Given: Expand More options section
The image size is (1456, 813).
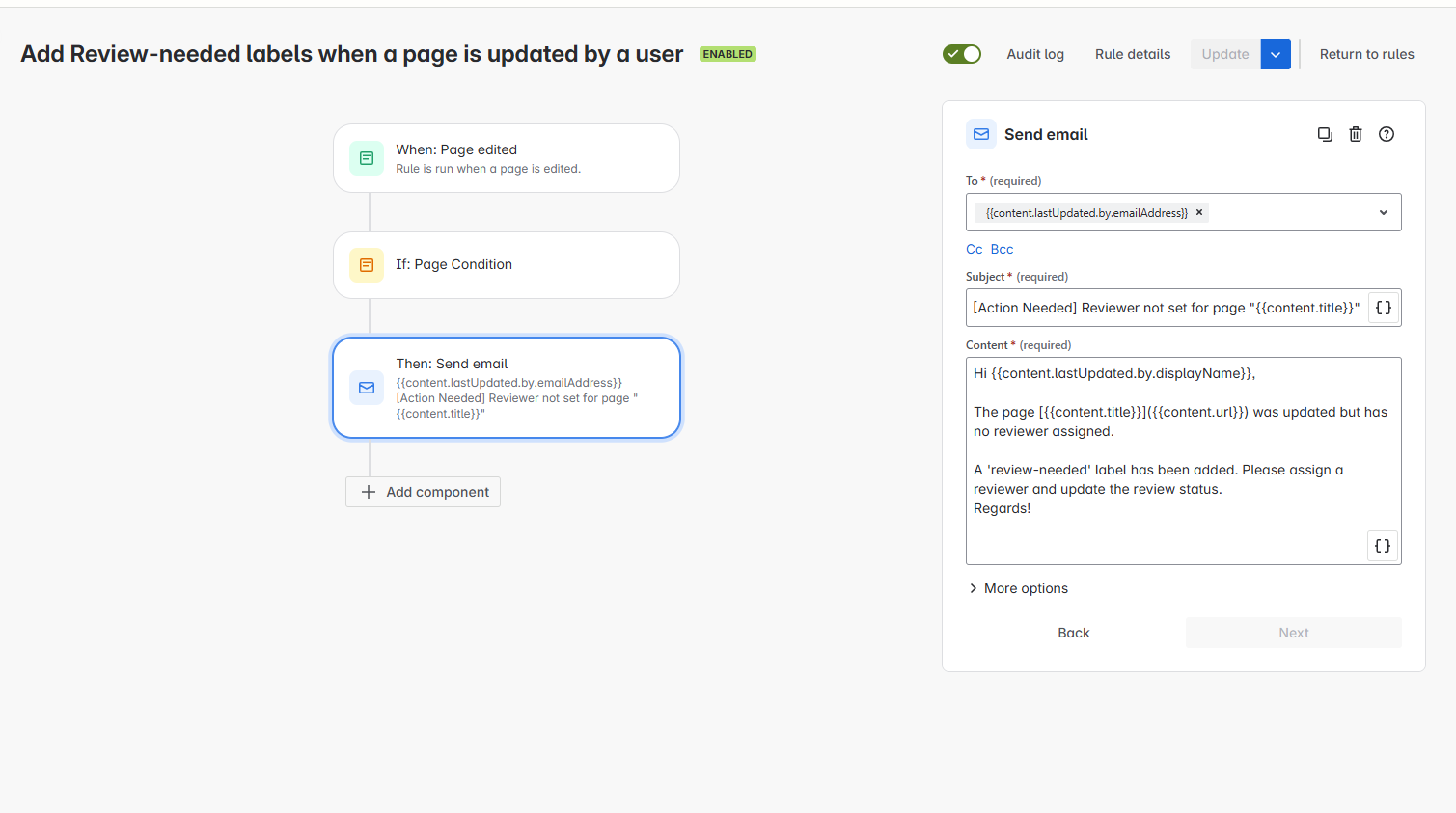Looking at the screenshot, I should [x=1019, y=588].
